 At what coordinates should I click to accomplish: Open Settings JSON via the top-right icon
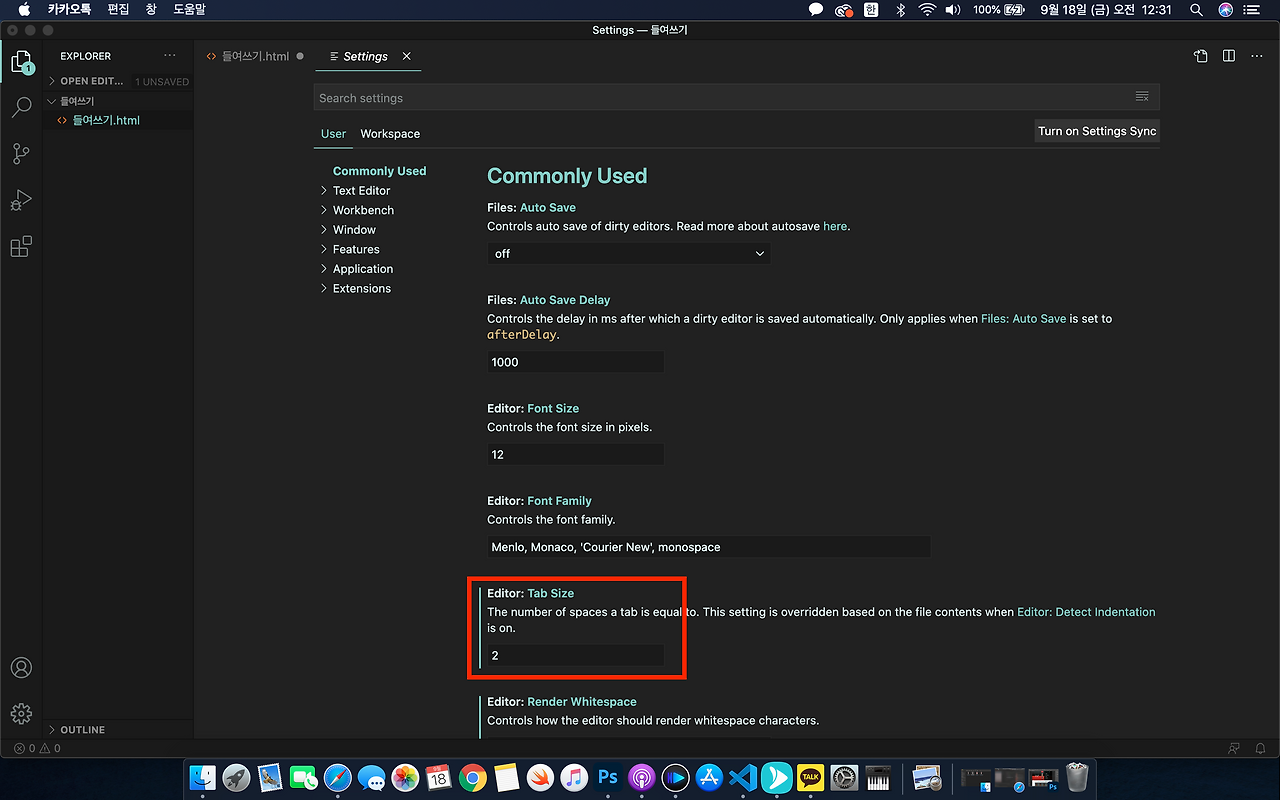click(1200, 56)
